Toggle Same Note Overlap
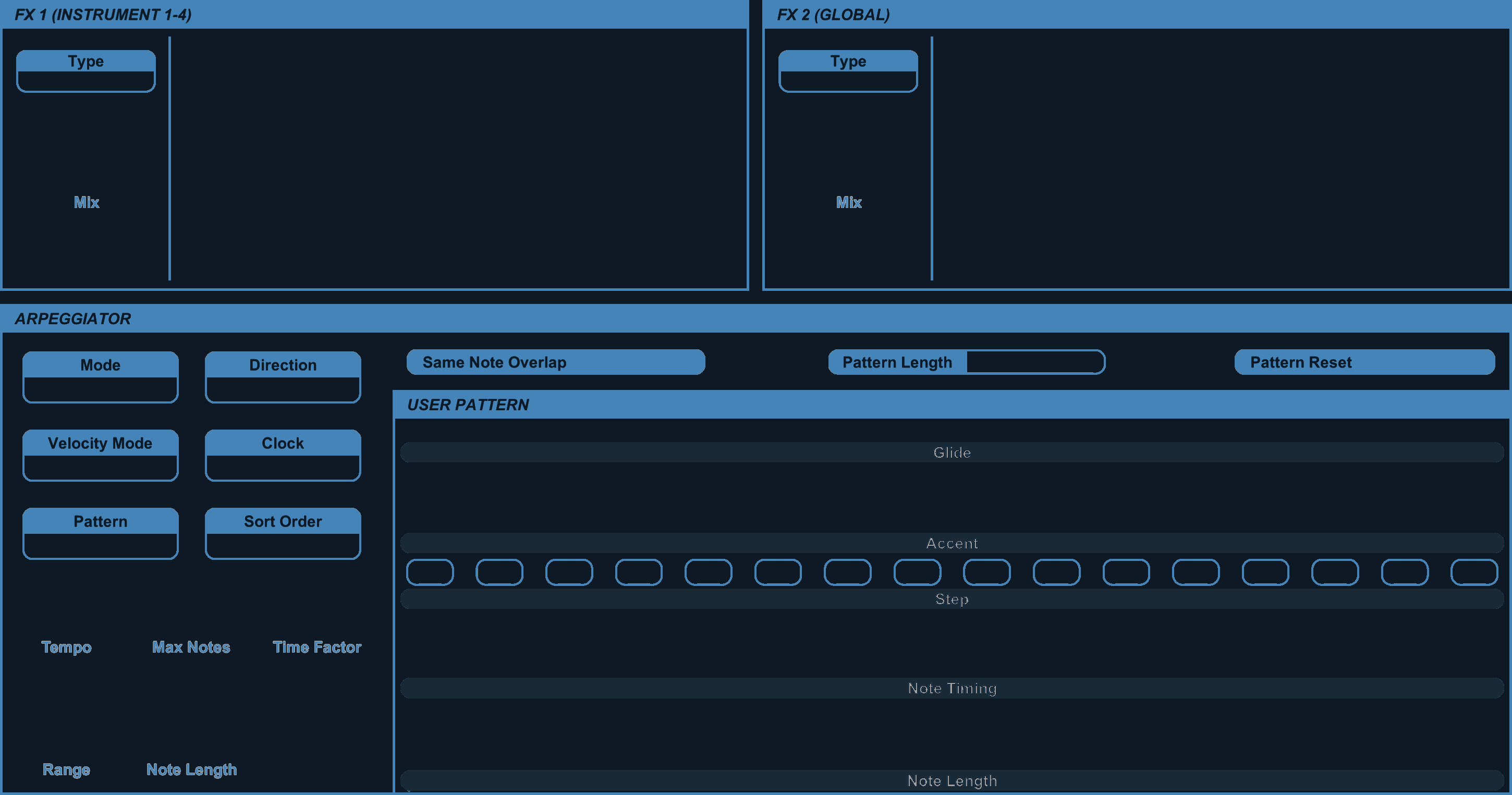The width and height of the screenshot is (1512, 795). [556, 362]
